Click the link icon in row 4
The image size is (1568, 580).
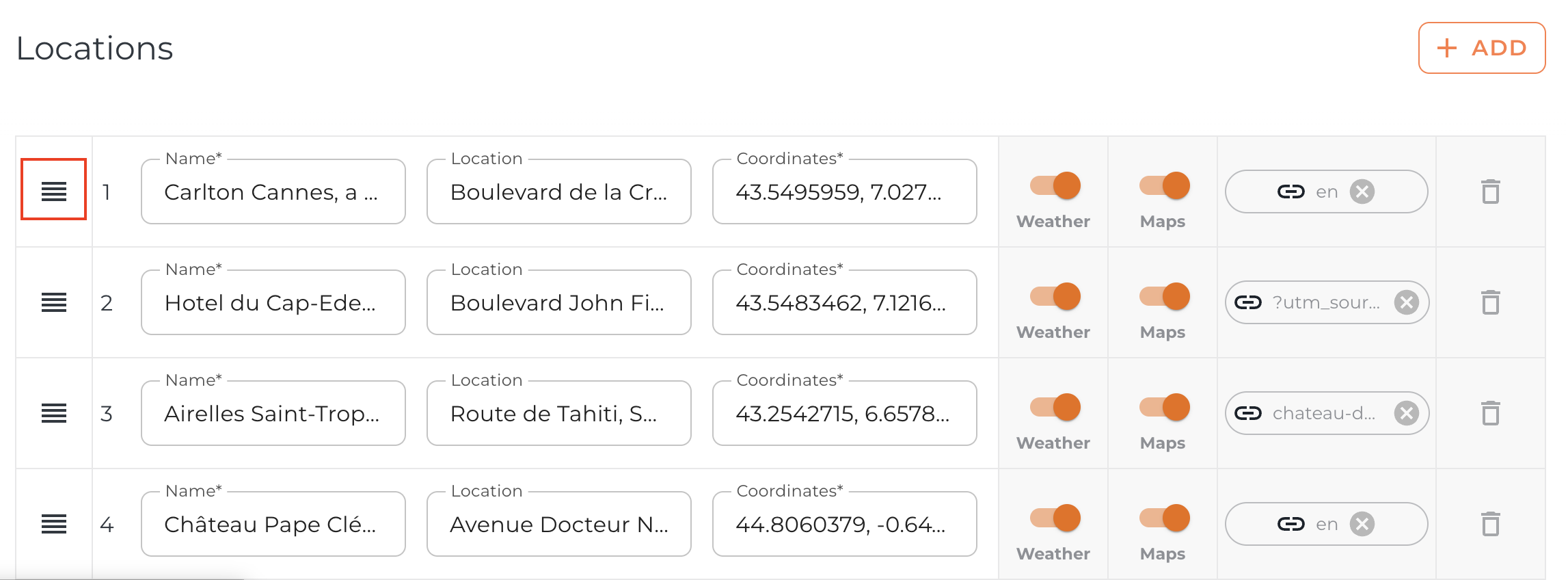point(1290,524)
